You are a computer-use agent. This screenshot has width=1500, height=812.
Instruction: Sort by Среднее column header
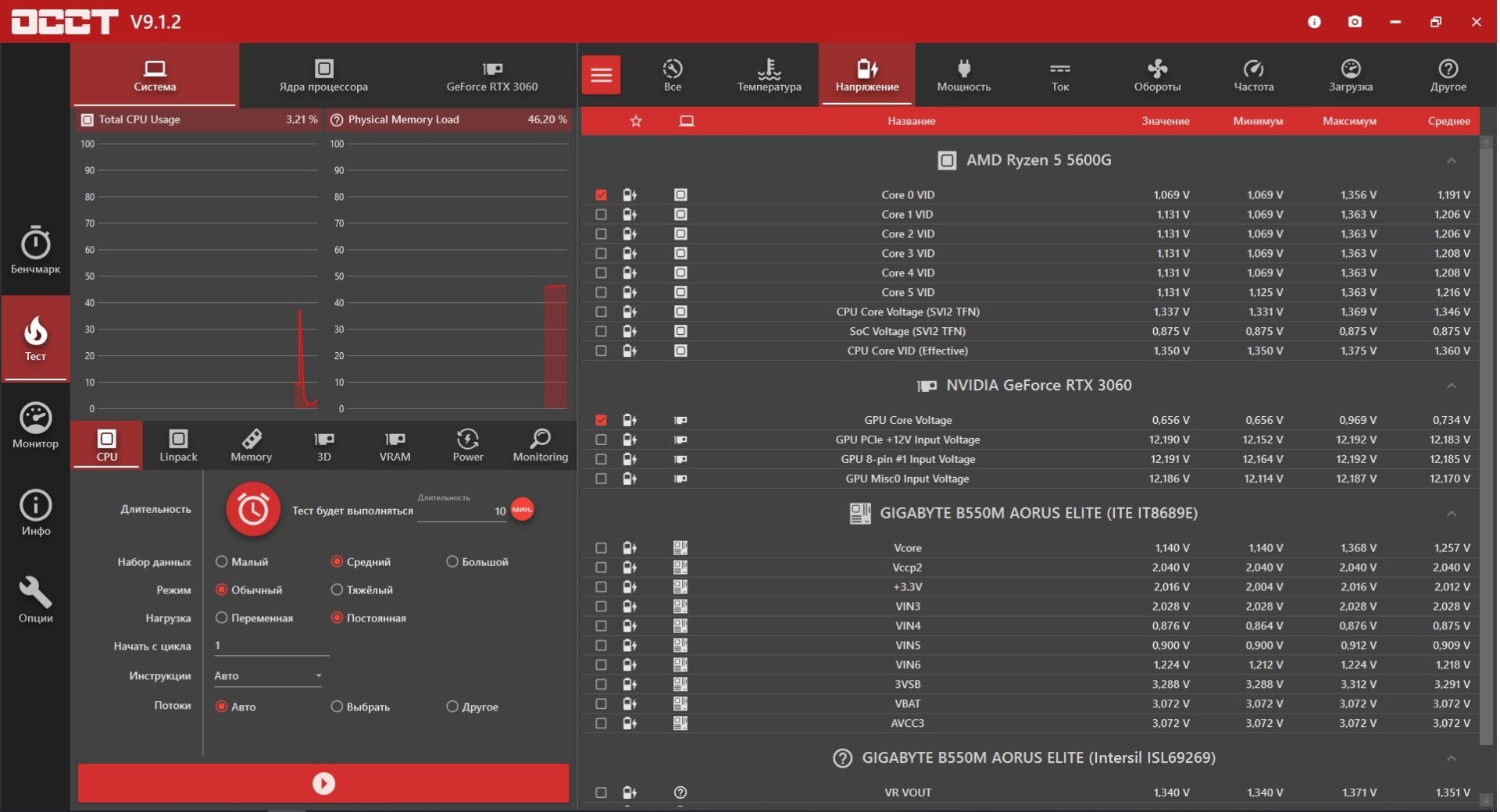[x=1448, y=121]
